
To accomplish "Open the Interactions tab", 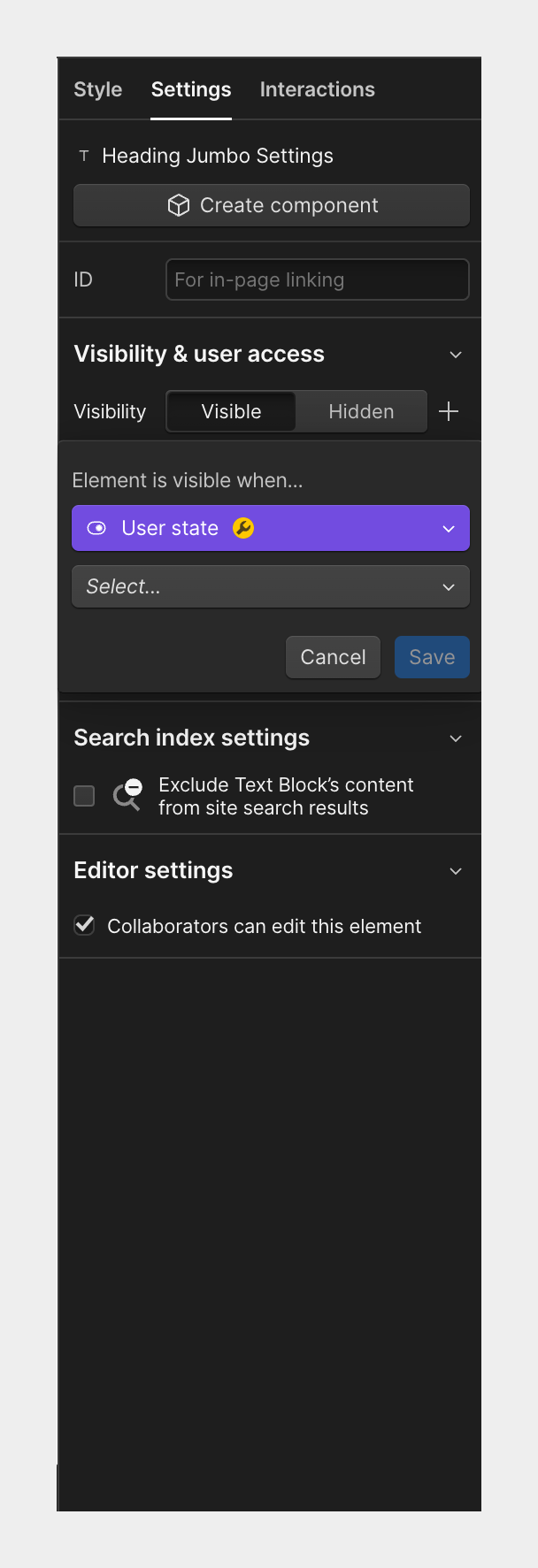I will (317, 89).
